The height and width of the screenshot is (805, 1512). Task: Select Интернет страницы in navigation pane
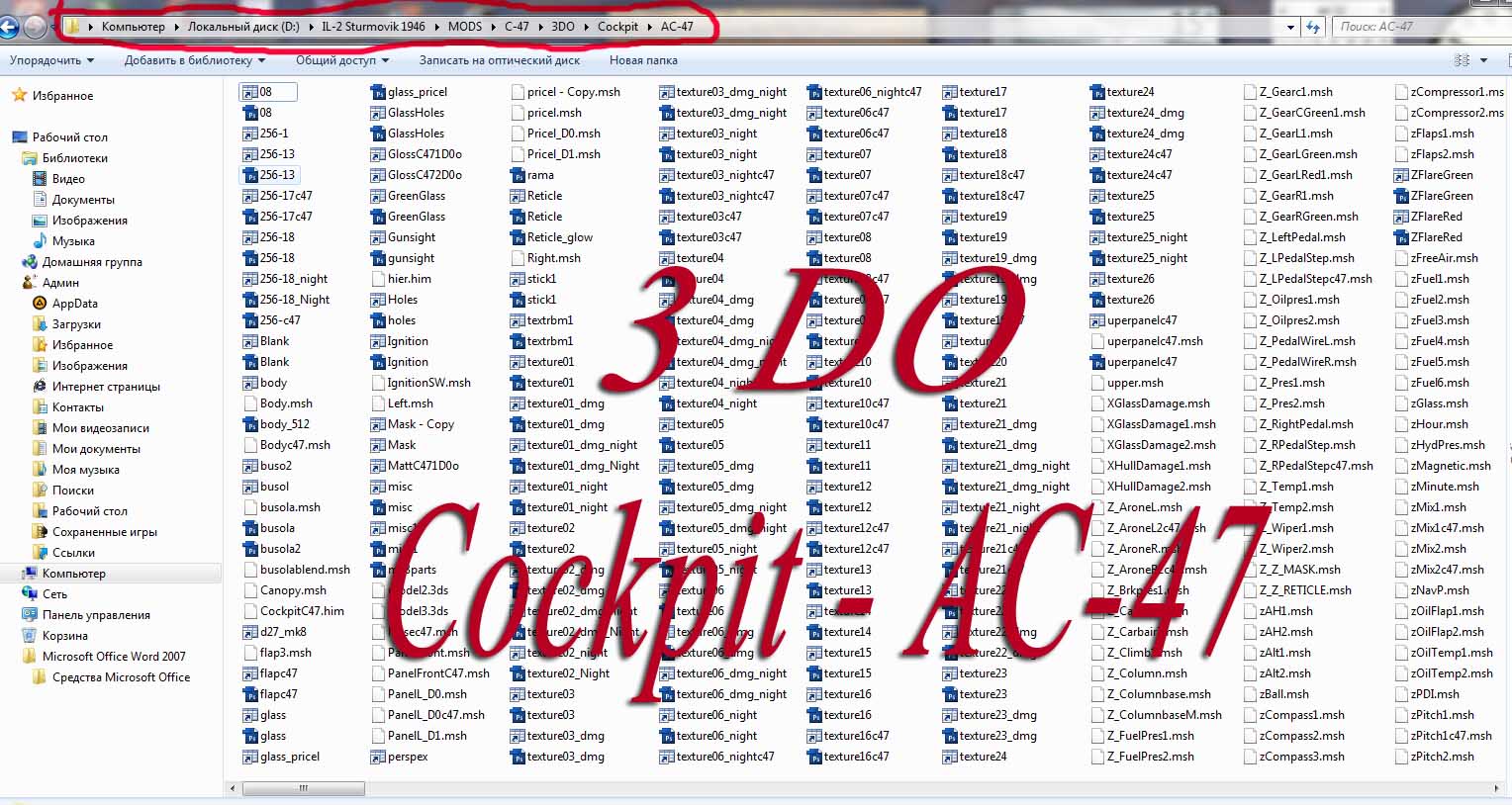click(x=106, y=387)
